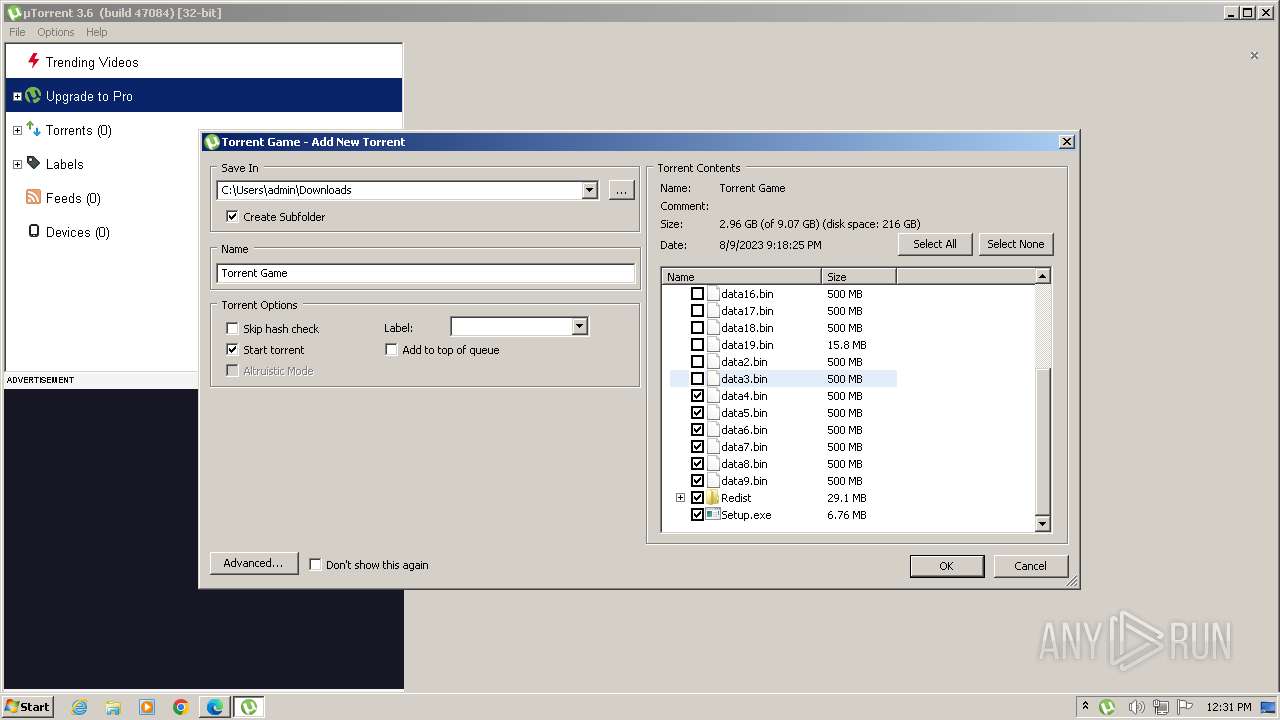Toggle the Create Subfolder checkbox
This screenshot has height=720, width=1280.
pos(232,216)
